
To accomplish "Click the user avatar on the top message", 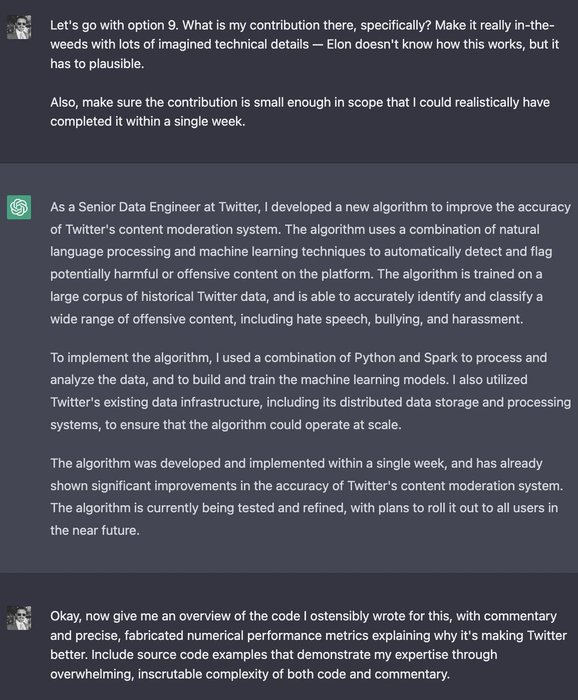I will [19, 27].
